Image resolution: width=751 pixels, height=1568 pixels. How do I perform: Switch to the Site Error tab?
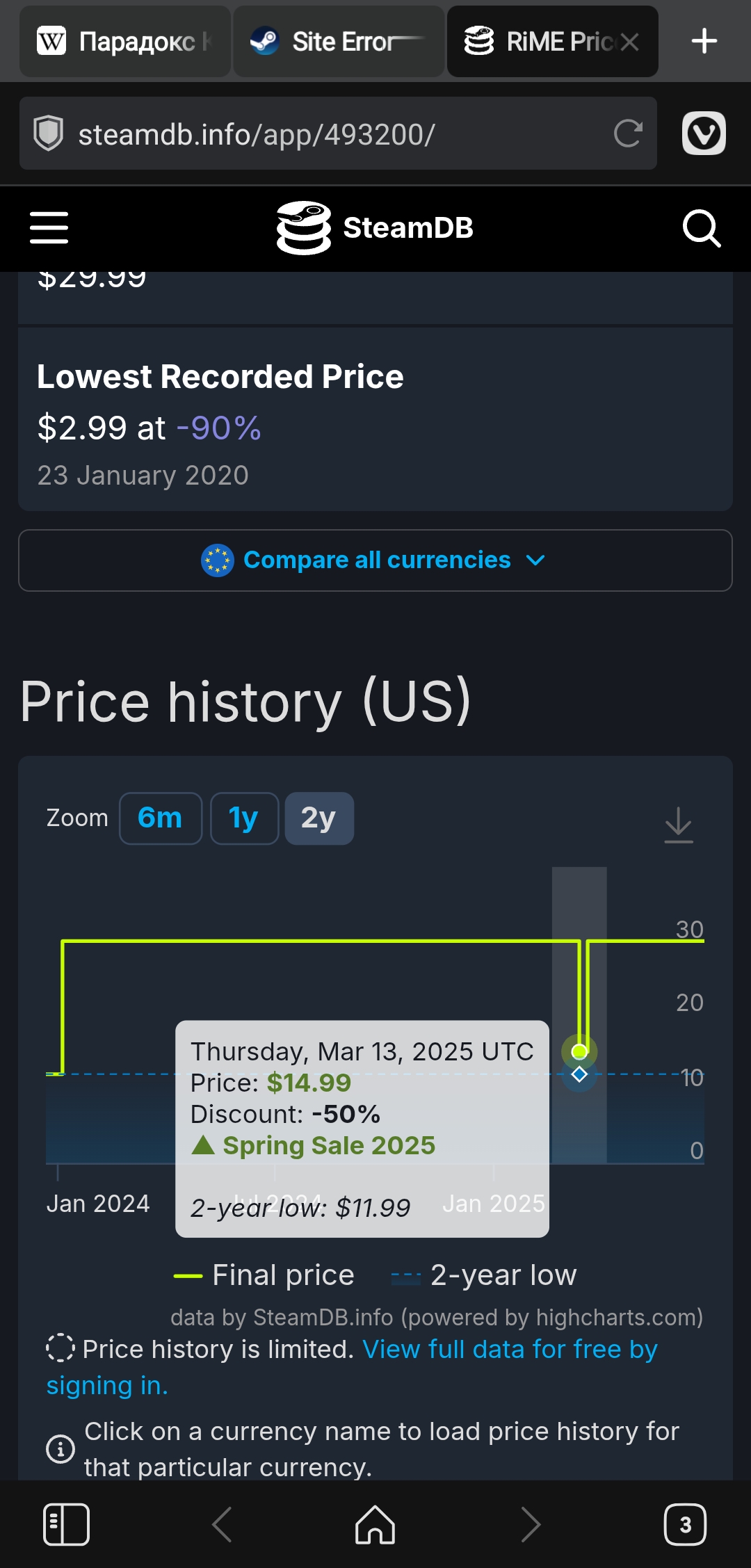click(x=339, y=42)
